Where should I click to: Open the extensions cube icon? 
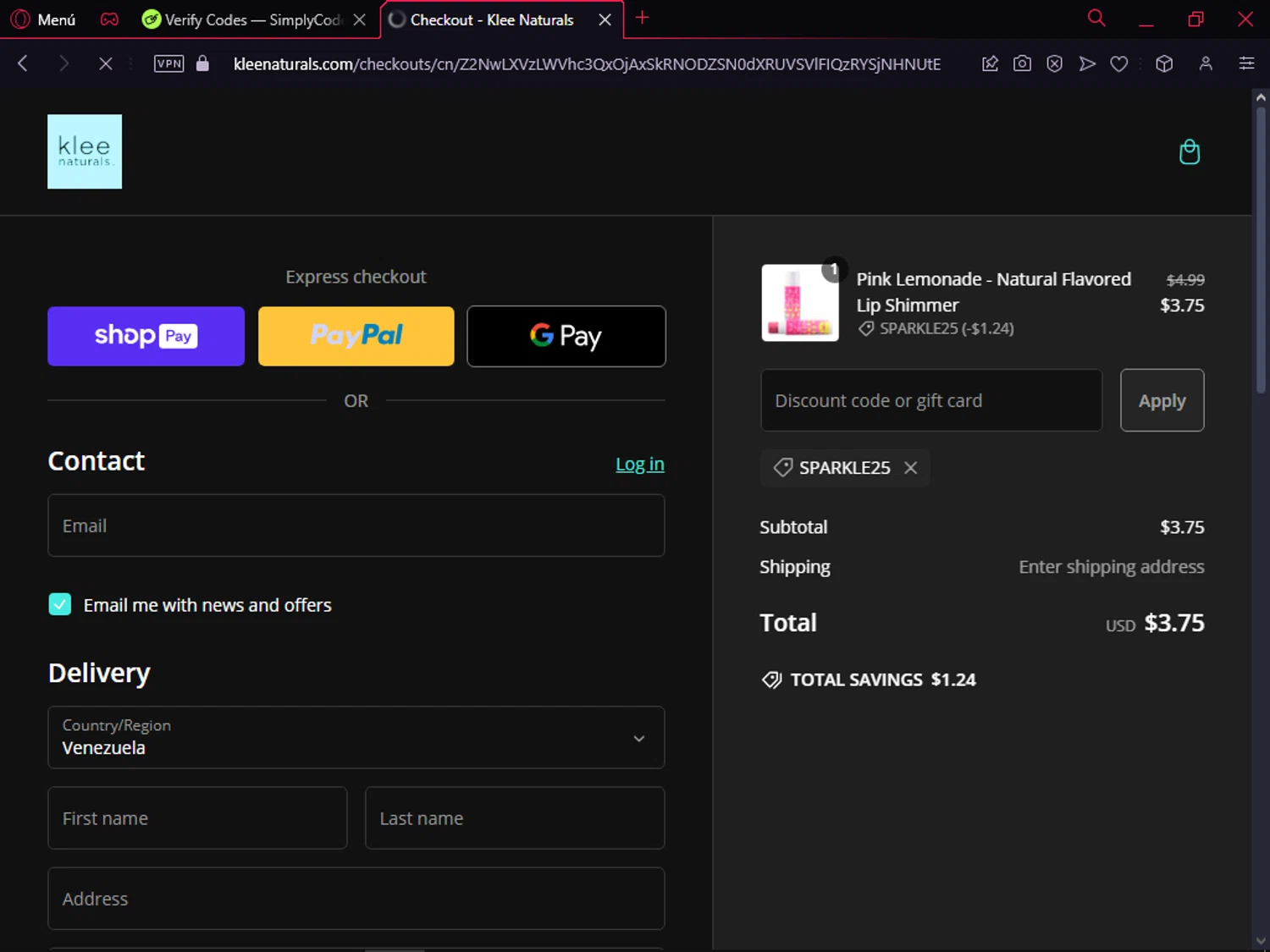coord(1164,63)
